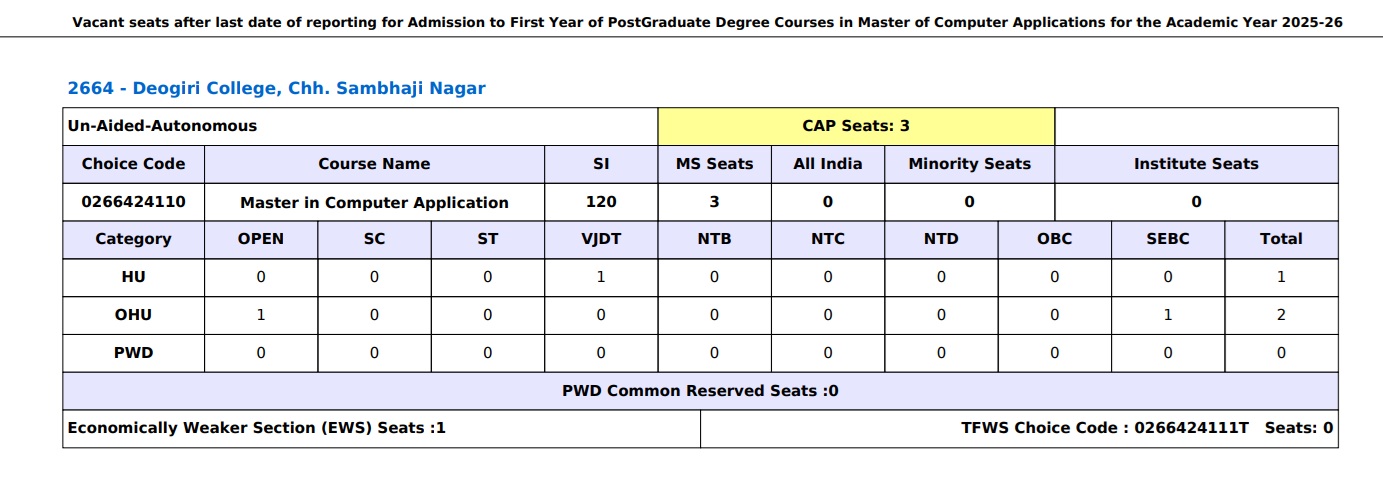Click Master in Computer Application course name
The height and width of the screenshot is (487, 1383).
pos(374,202)
